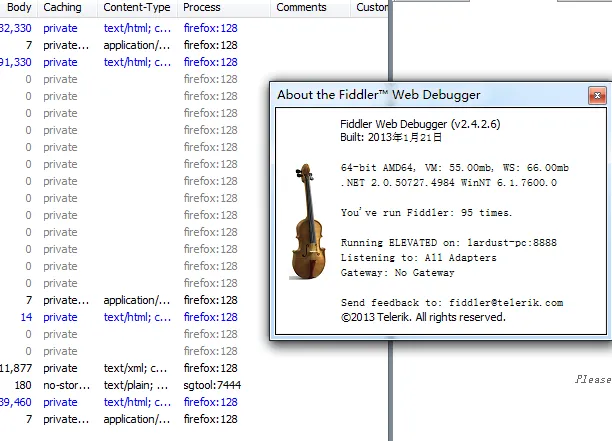Click the About dialog title bar text
The width and height of the screenshot is (612, 441).
(379, 95)
